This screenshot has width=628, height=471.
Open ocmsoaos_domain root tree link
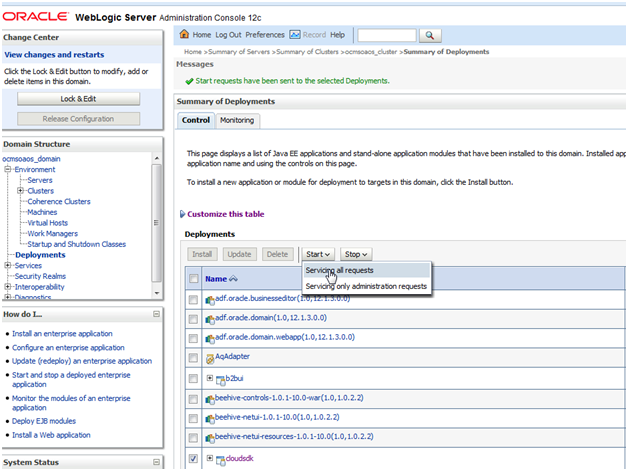pyautogui.click(x=31, y=159)
